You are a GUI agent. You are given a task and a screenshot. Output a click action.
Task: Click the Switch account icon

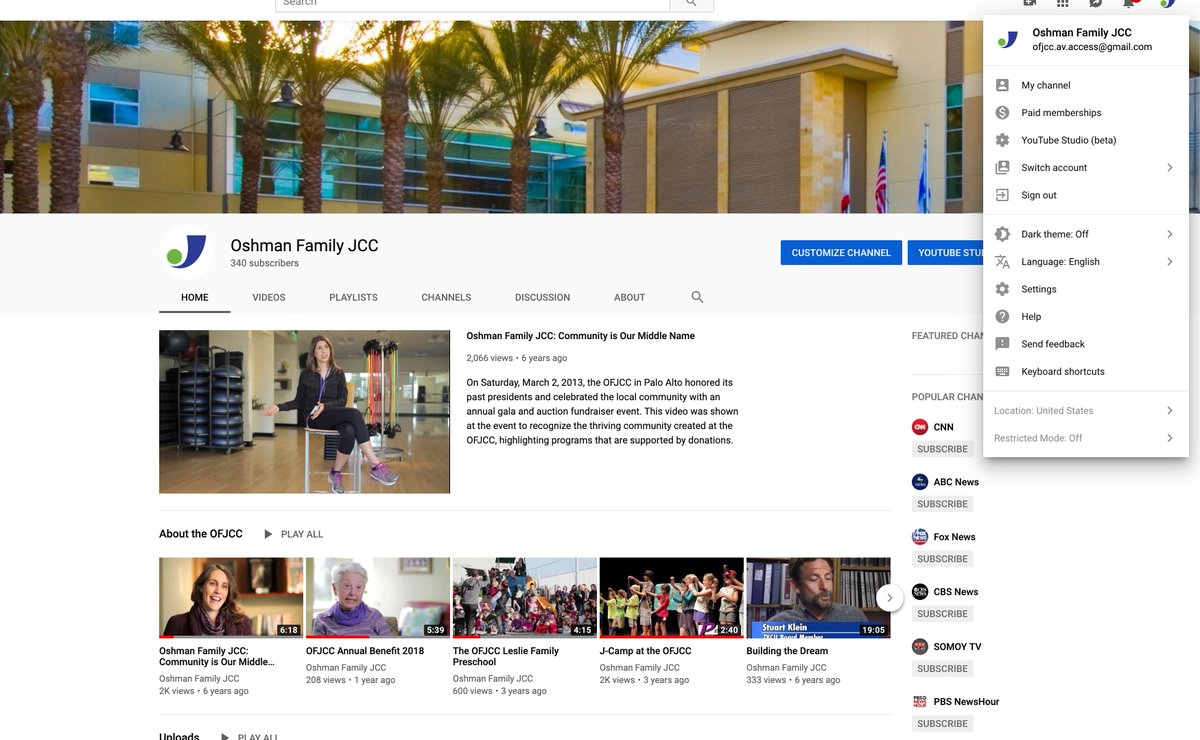[1002, 168]
